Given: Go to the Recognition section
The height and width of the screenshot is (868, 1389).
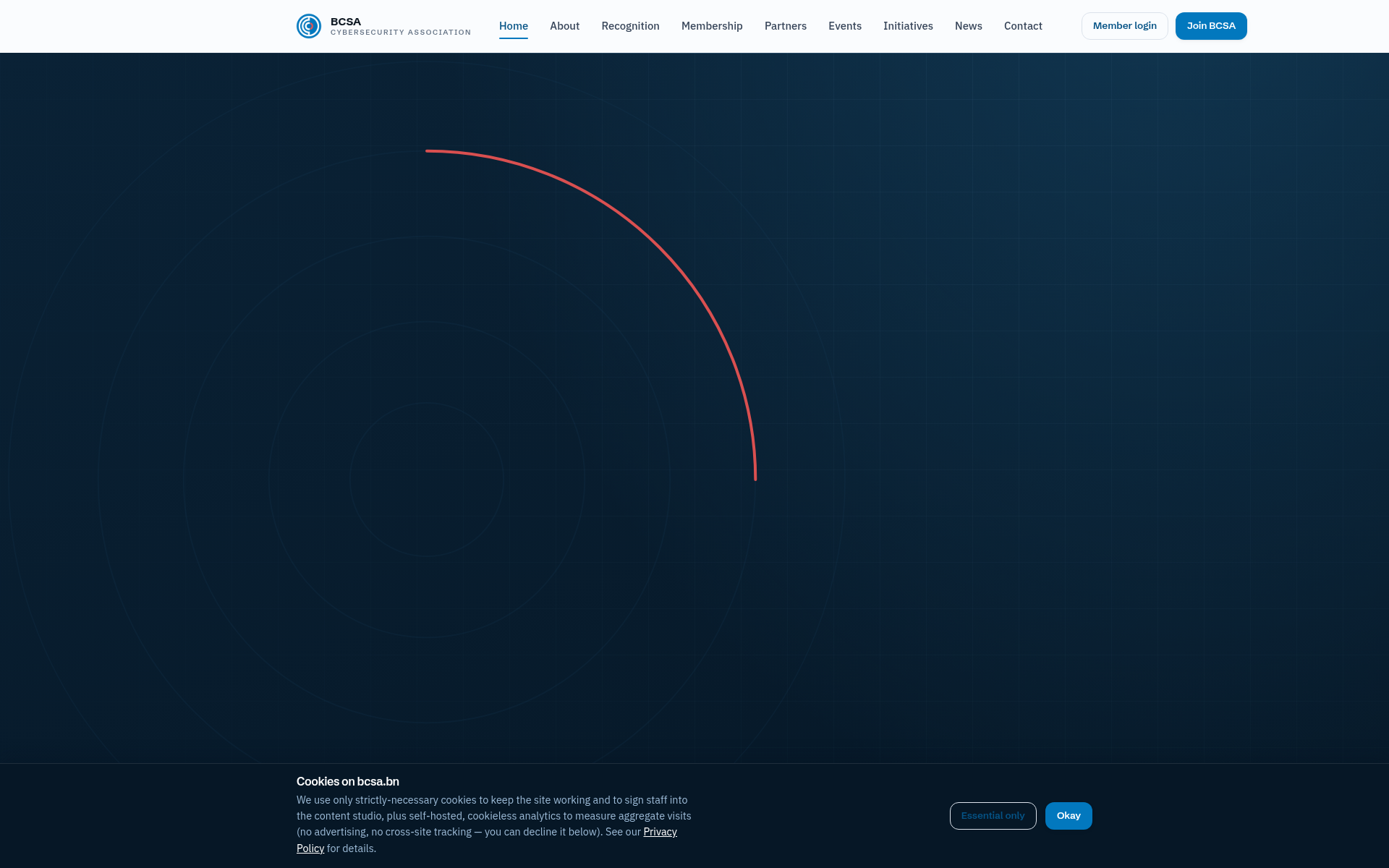Looking at the screenshot, I should pyautogui.click(x=630, y=26).
